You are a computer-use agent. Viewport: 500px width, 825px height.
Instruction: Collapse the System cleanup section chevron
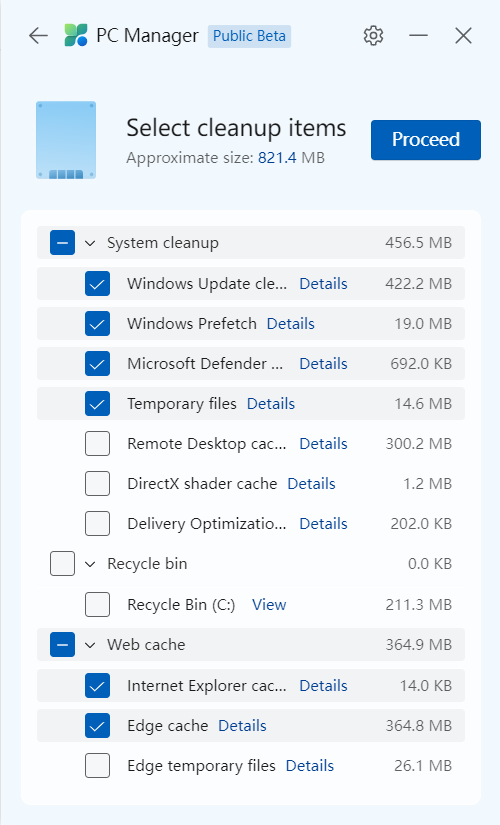click(90, 243)
